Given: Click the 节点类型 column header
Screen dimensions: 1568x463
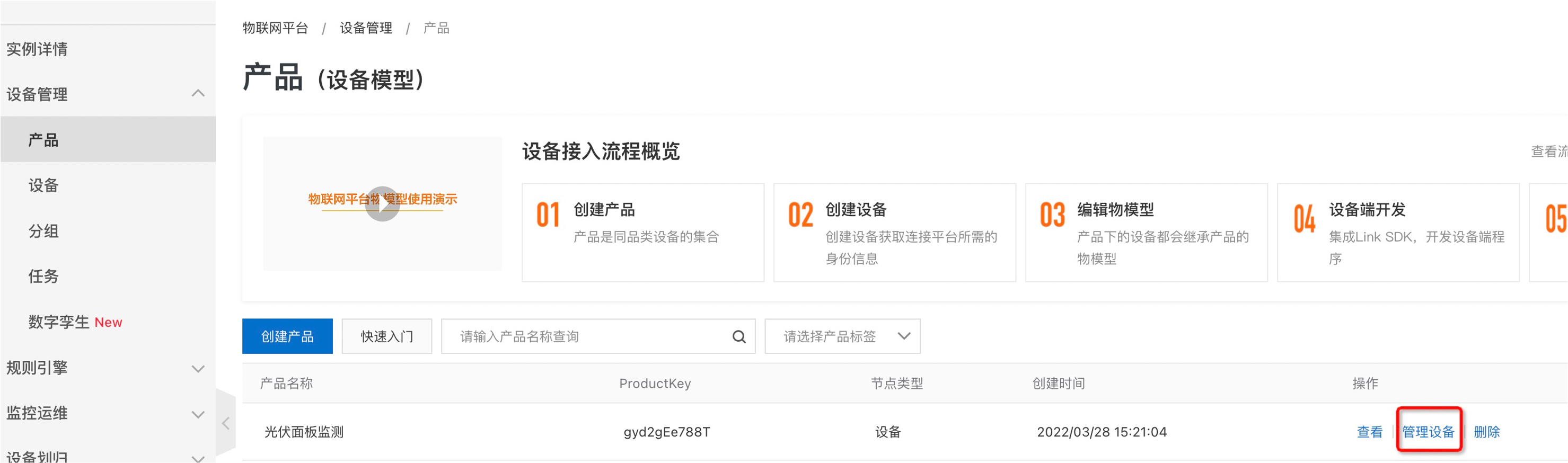Looking at the screenshot, I should click(896, 384).
